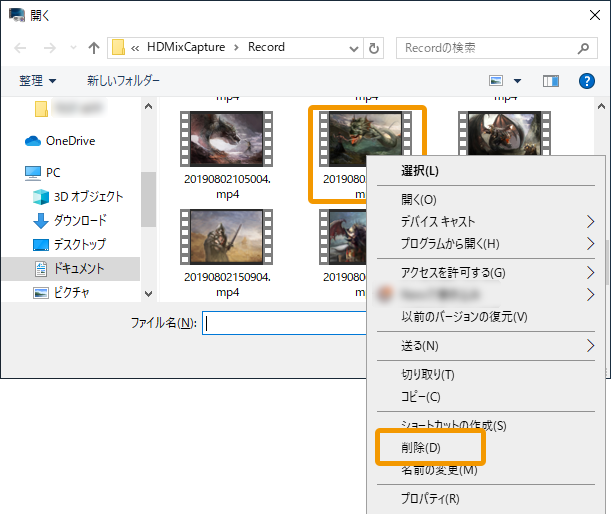The image size is (611, 514).
Task: Click the search magnifier icon
Action: point(583,48)
